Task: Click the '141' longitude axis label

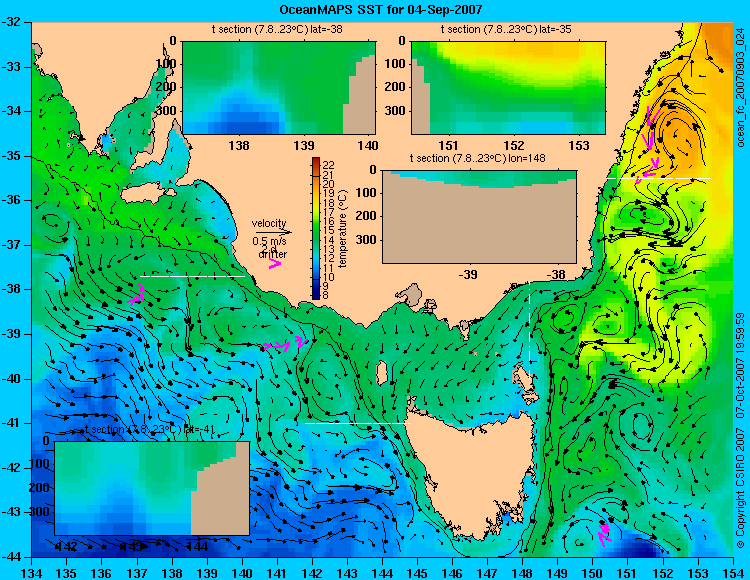Action: 277,573
